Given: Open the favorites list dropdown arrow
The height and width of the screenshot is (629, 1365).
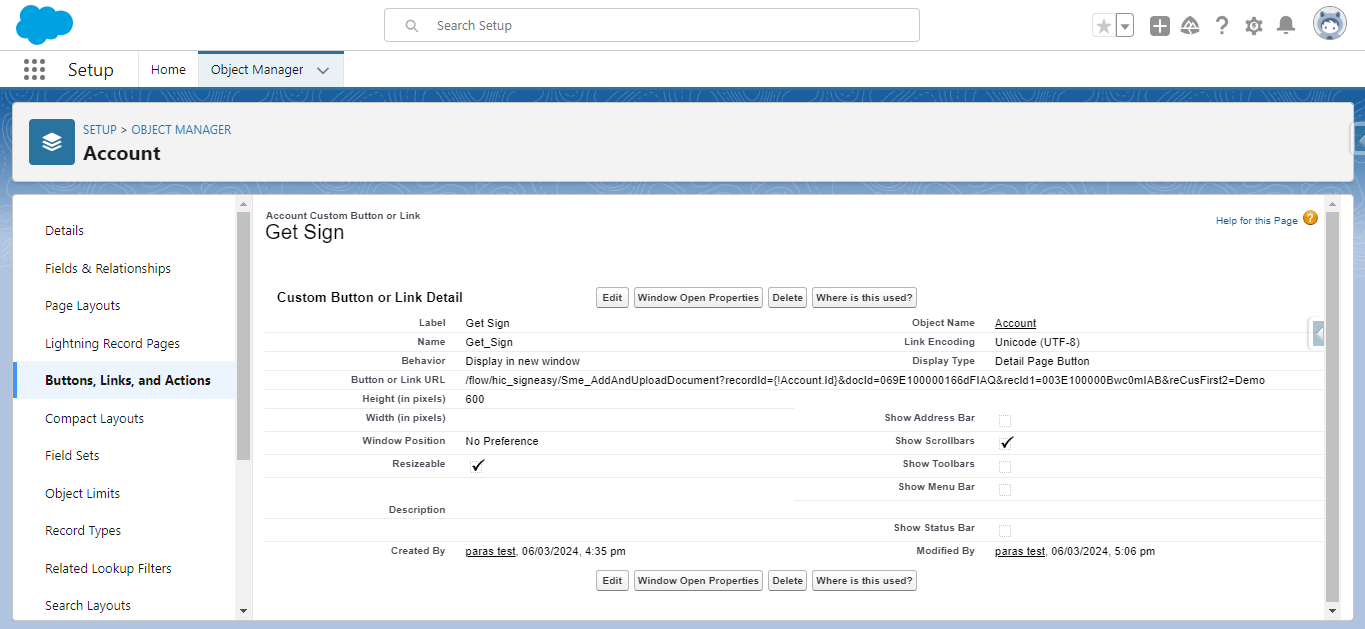Looking at the screenshot, I should [1125, 26].
